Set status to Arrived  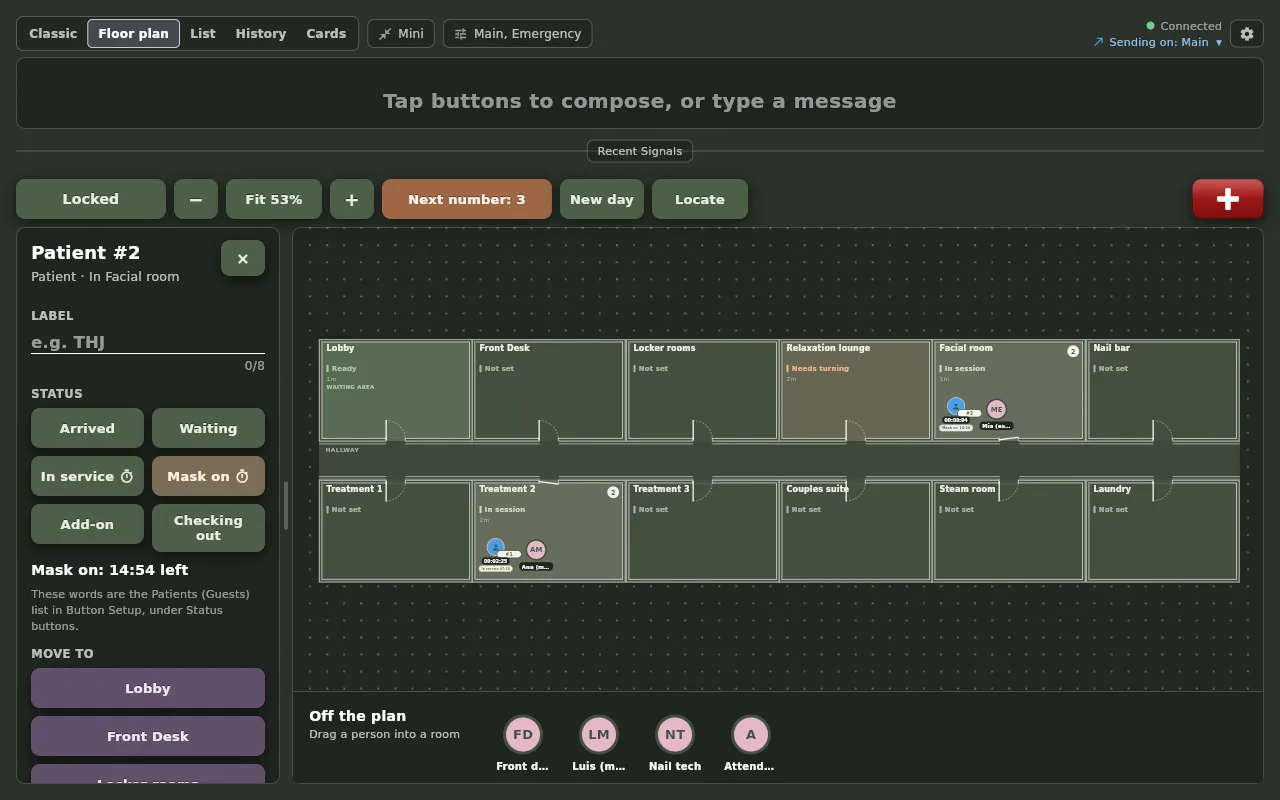click(87, 428)
